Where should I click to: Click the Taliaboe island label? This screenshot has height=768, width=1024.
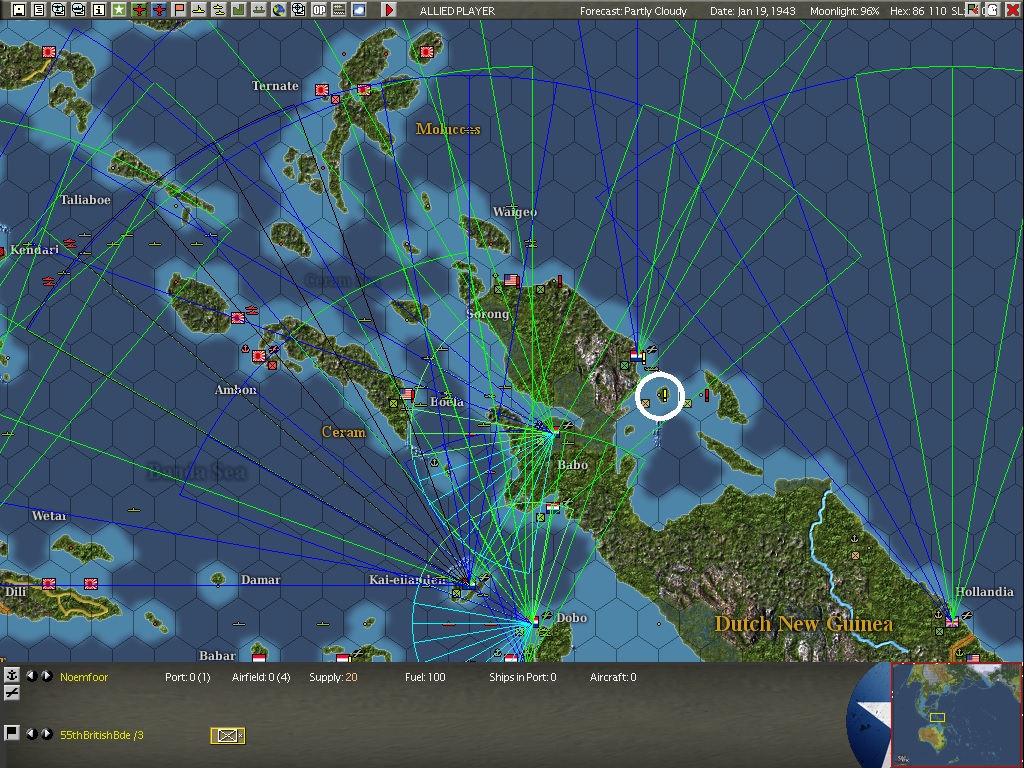pyautogui.click(x=86, y=200)
